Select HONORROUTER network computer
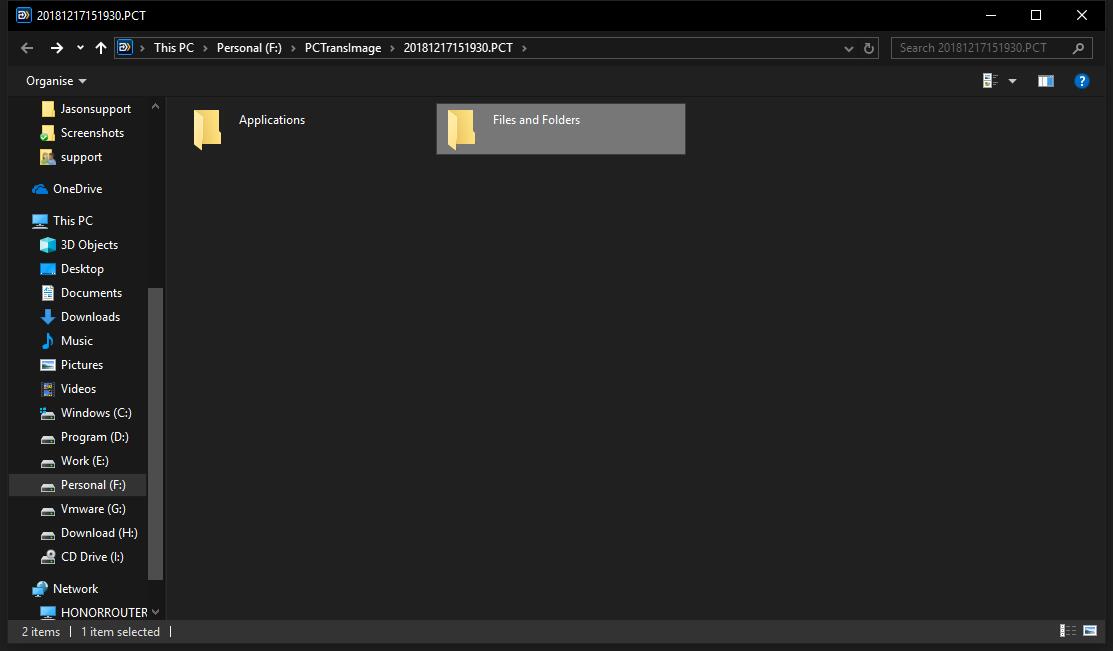Image resolution: width=1113 pixels, height=651 pixels. pos(94,613)
